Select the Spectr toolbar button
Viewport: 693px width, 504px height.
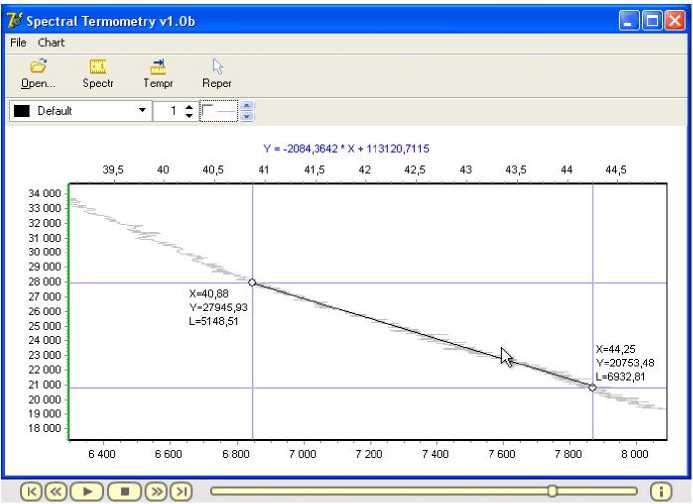pos(97,74)
